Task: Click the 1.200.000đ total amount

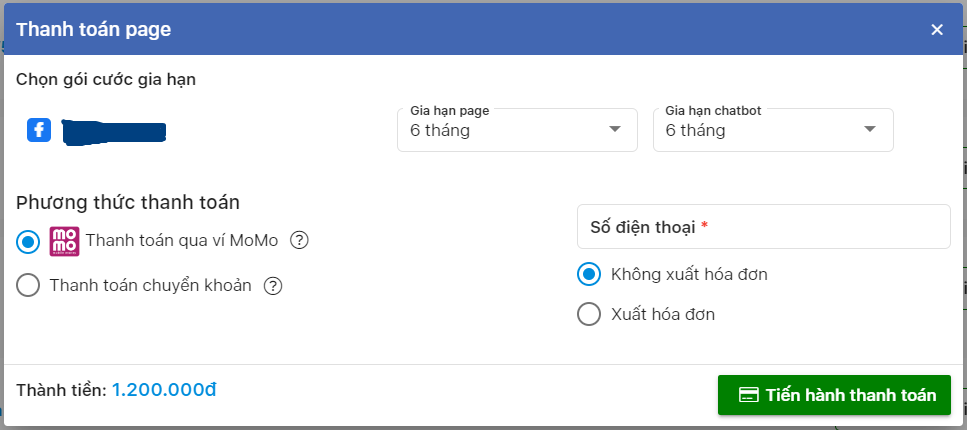Action: (164, 390)
